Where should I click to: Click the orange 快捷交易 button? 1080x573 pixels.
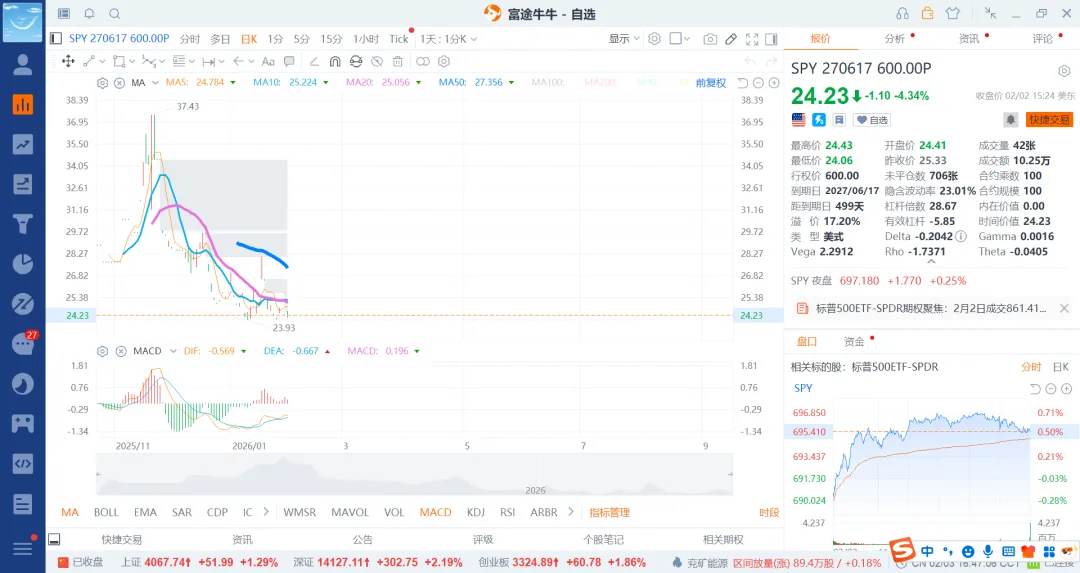point(1049,120)
